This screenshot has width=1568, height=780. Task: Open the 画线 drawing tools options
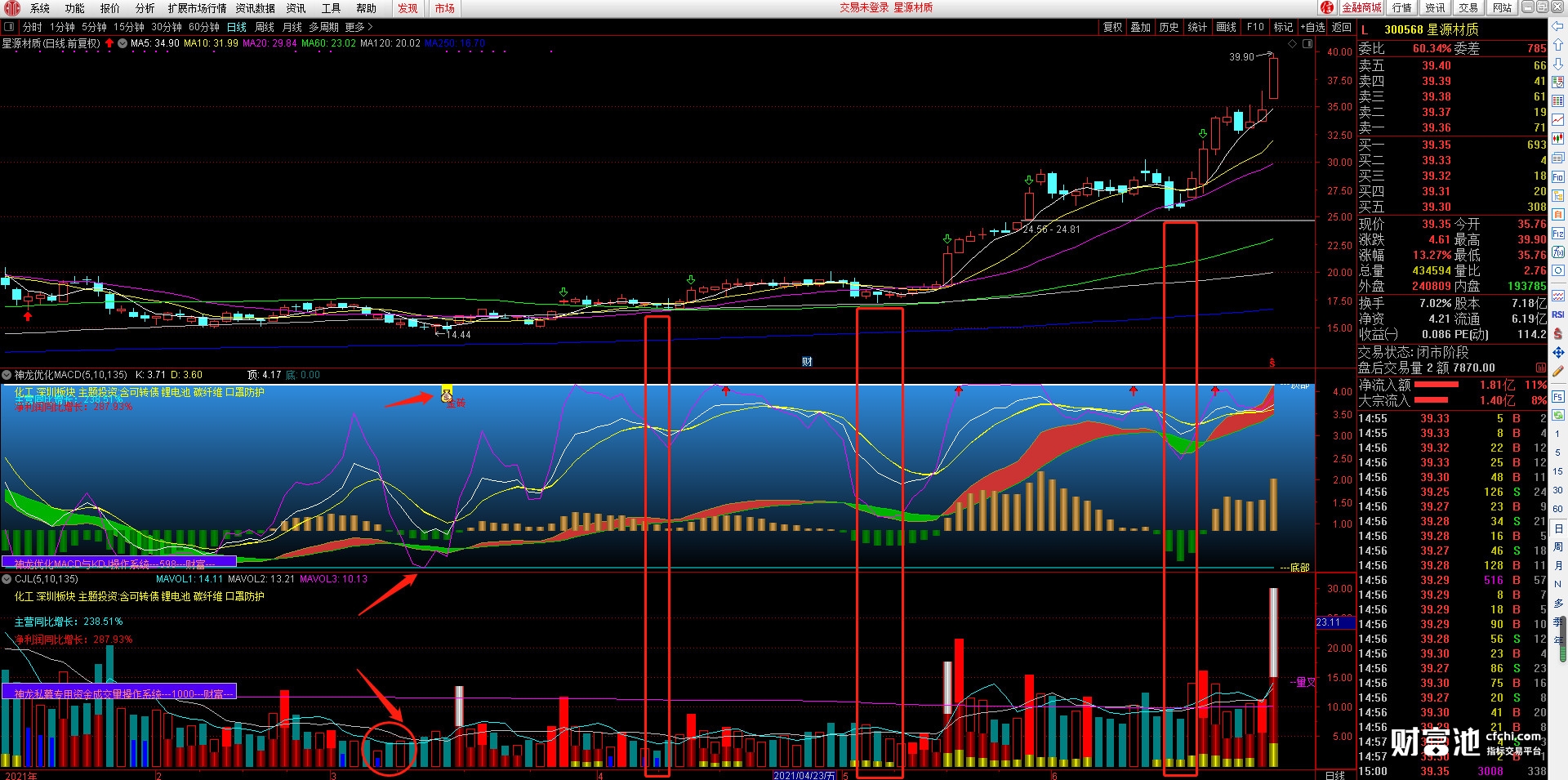coord(1227,27)
